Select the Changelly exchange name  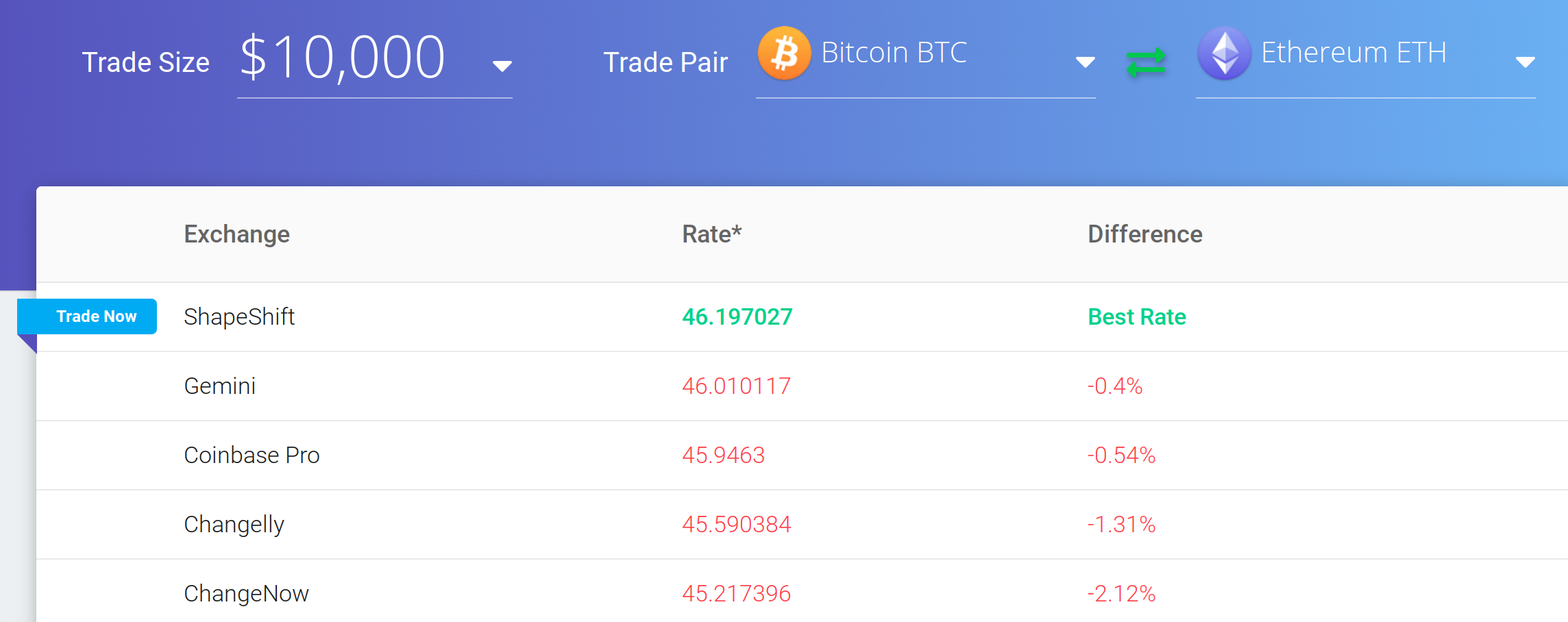tap(234, 525)
